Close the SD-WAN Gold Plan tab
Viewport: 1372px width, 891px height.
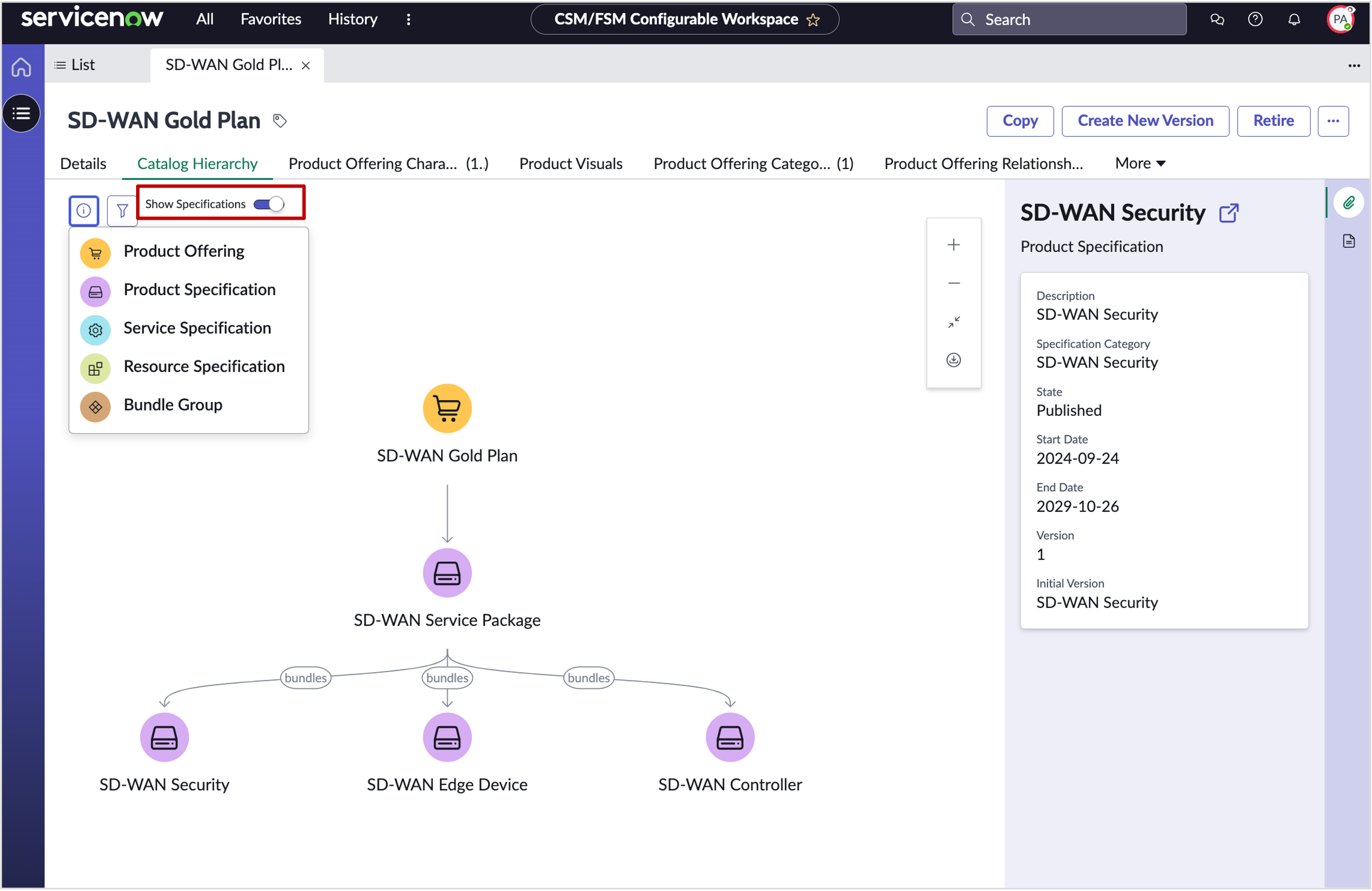point(306,66)
